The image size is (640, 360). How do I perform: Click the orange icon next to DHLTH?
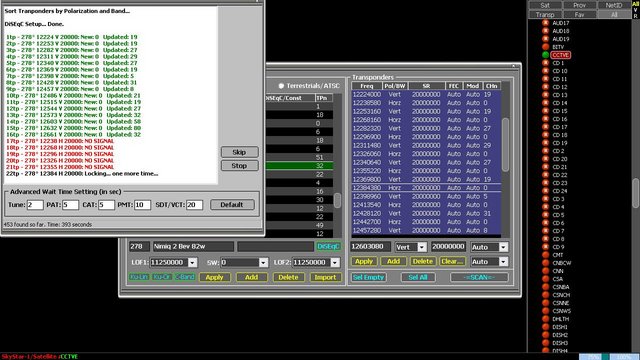(545, 319)
